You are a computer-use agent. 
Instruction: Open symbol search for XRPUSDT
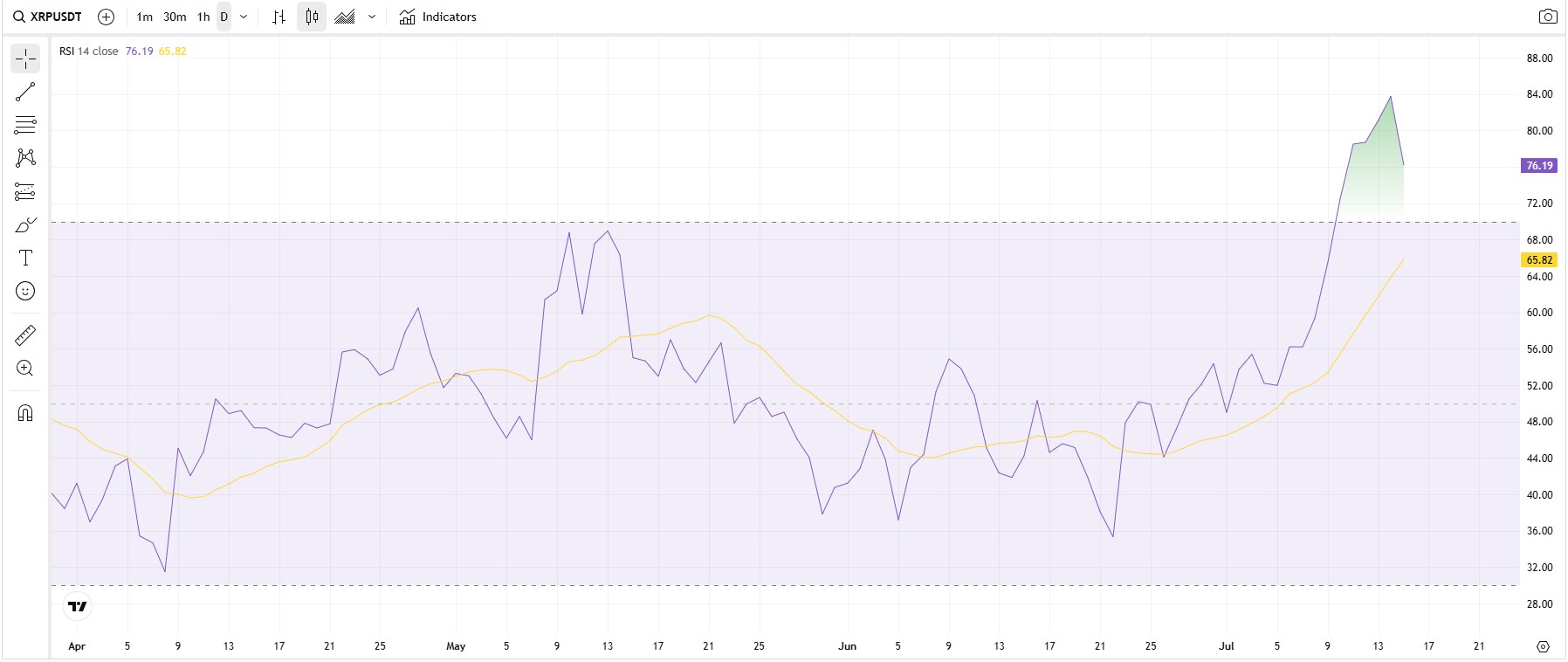[47, 17]
